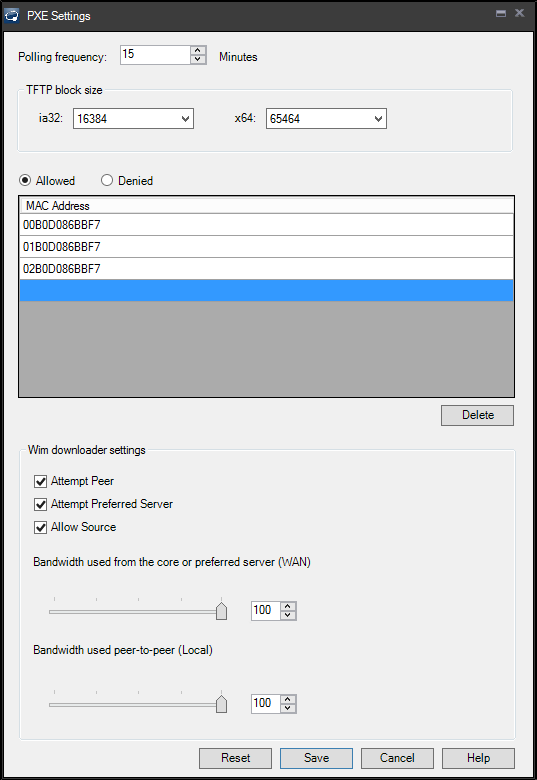Image resolution: width=537 pixels, height=780 pixels.
Task: Increase Local peer-to-peer bandwidth with up arrow
Action: [288, 699]
